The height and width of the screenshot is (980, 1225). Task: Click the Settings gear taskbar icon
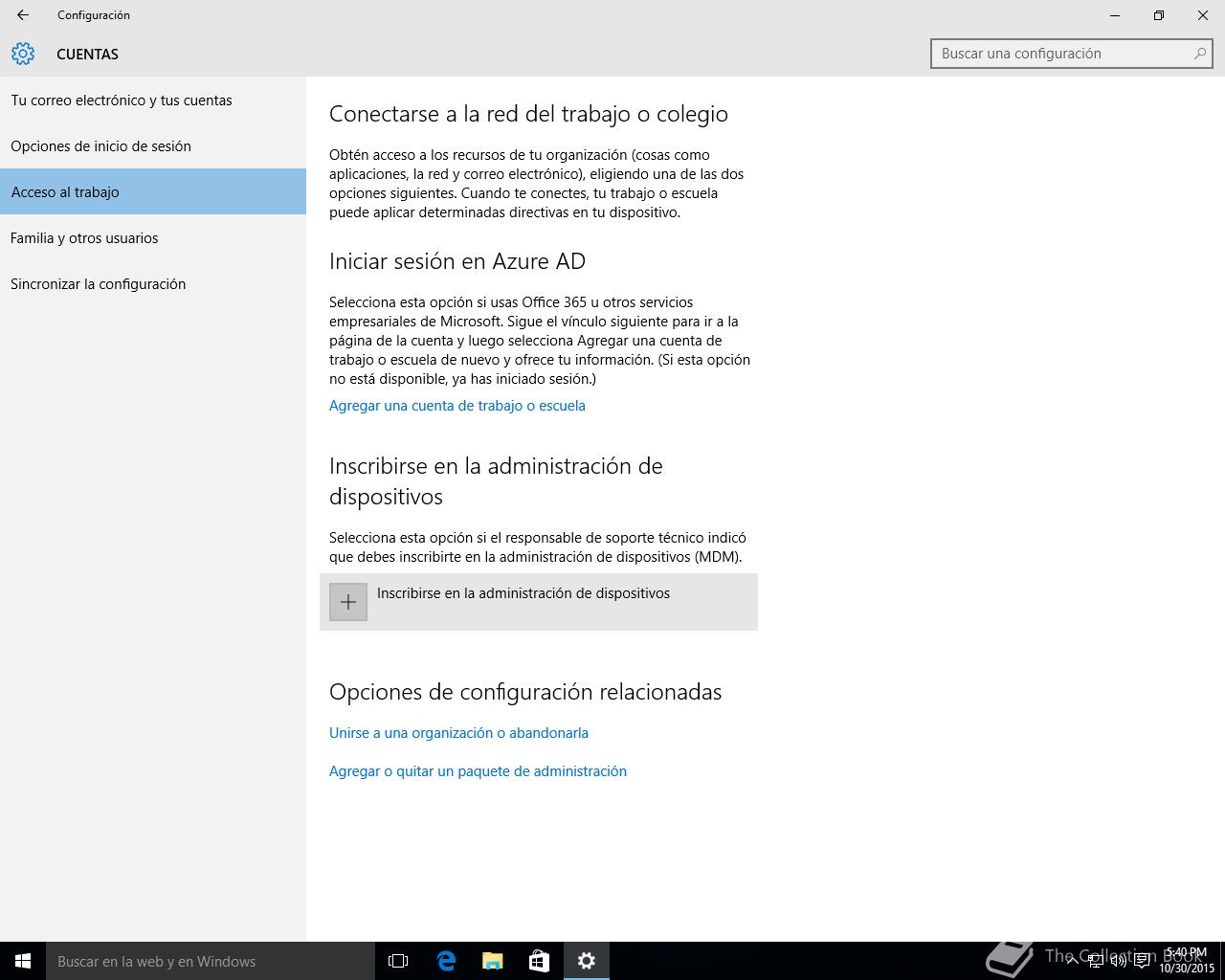tap(587, 961)
